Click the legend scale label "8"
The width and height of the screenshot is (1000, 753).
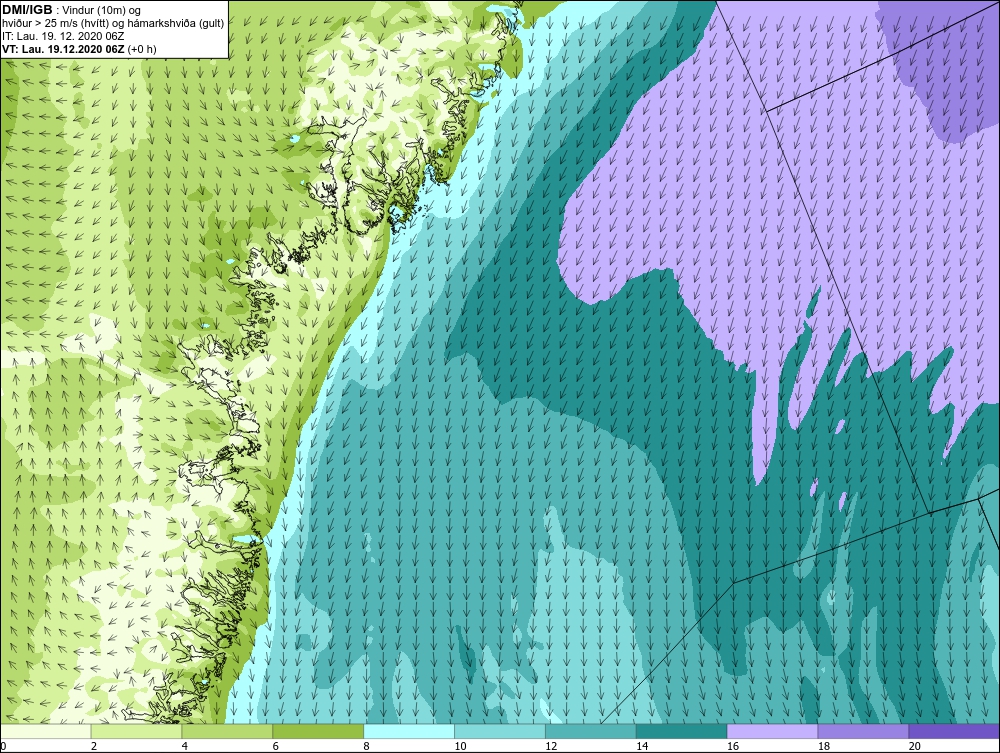pyautogui.click(x=367, y=746)
